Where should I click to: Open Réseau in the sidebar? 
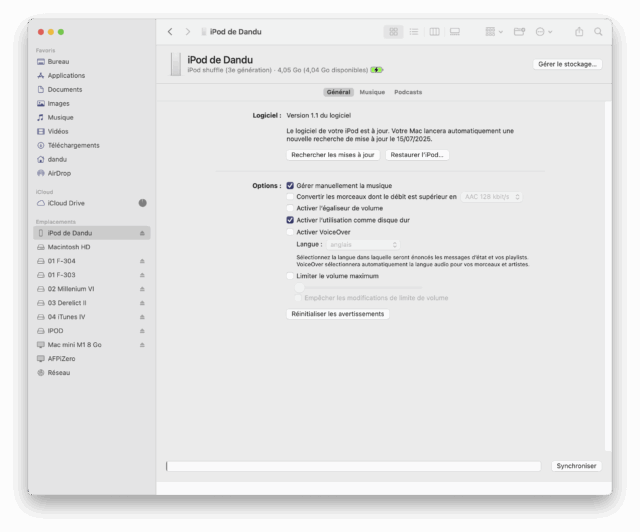(x=92, y=372)
